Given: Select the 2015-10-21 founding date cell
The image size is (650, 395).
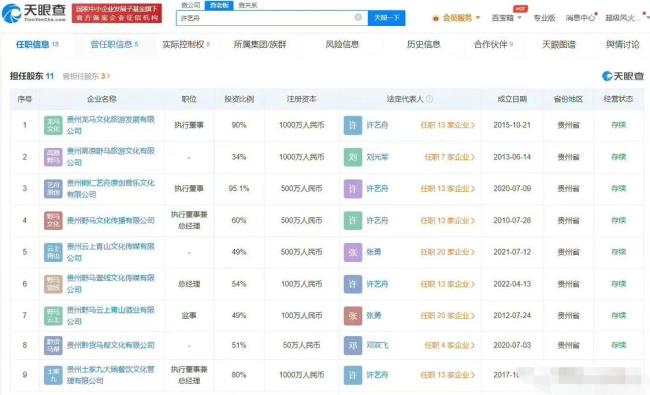Looking at the screenshot, I should (x=512, y=125).
